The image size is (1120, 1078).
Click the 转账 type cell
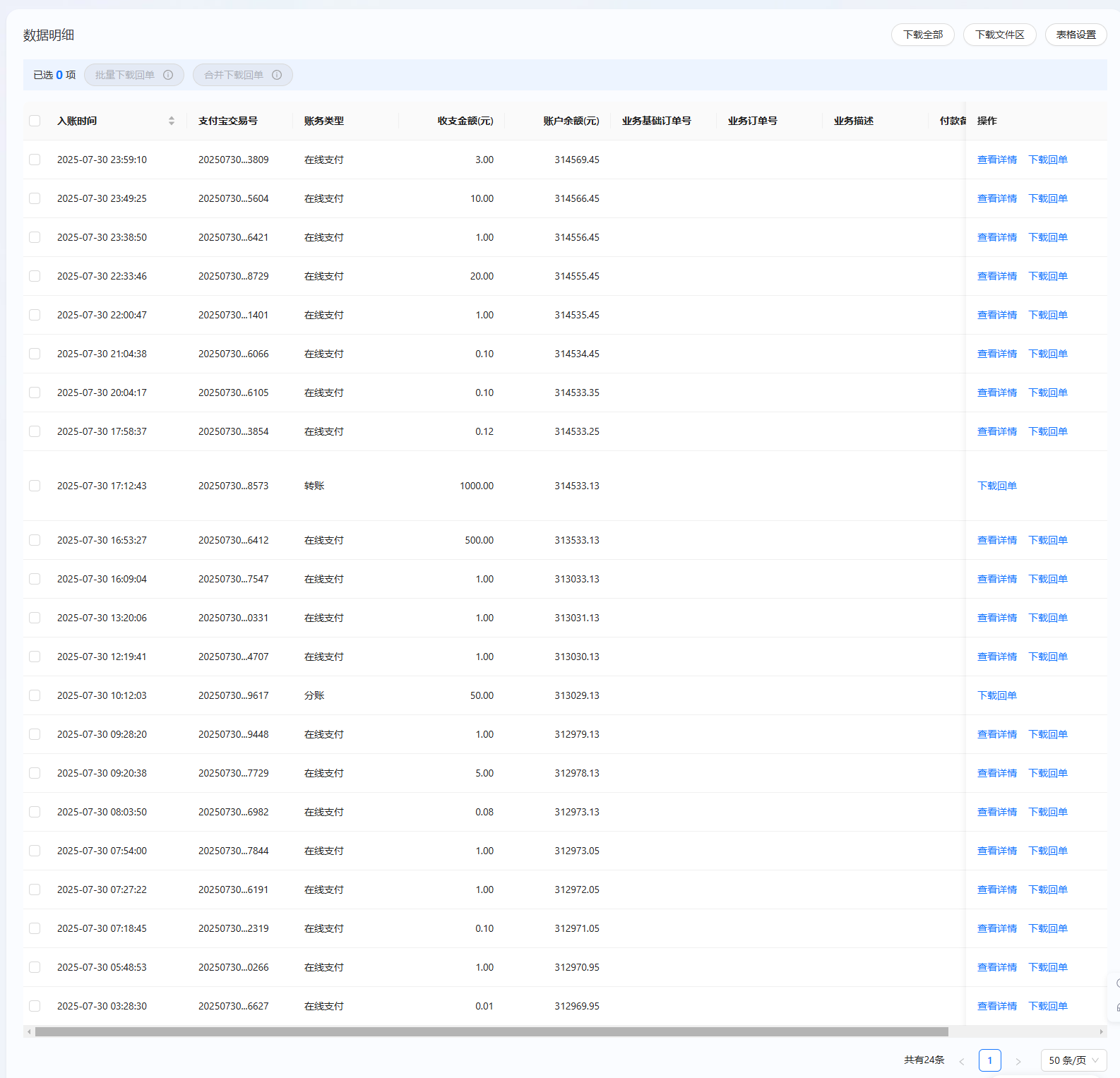[x=314, y=486]
